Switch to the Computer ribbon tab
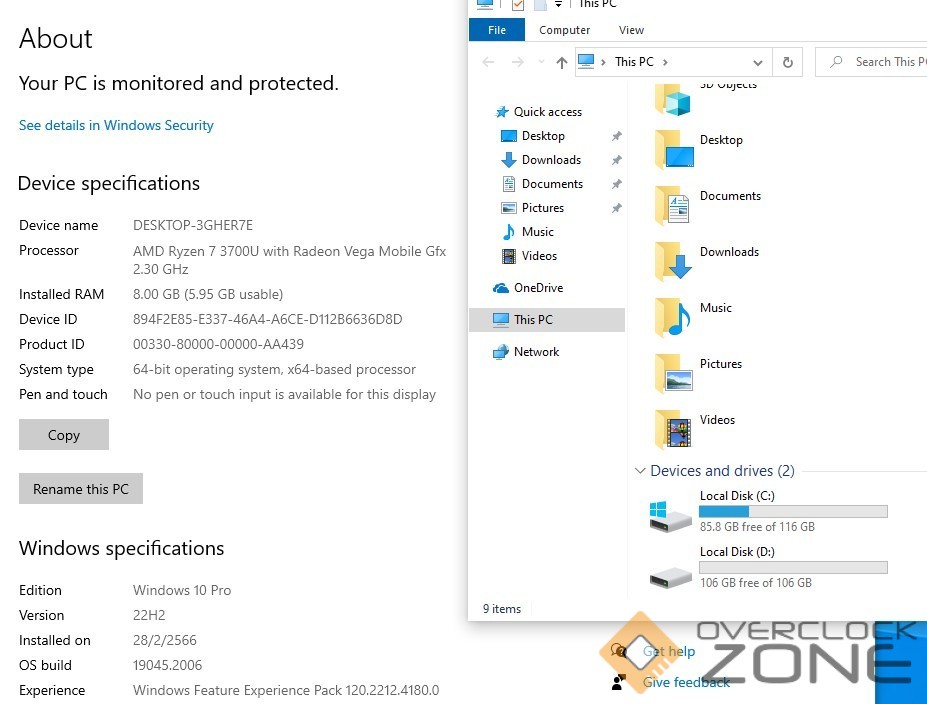Viewport: 927px width, 704px height. point(564,30)
